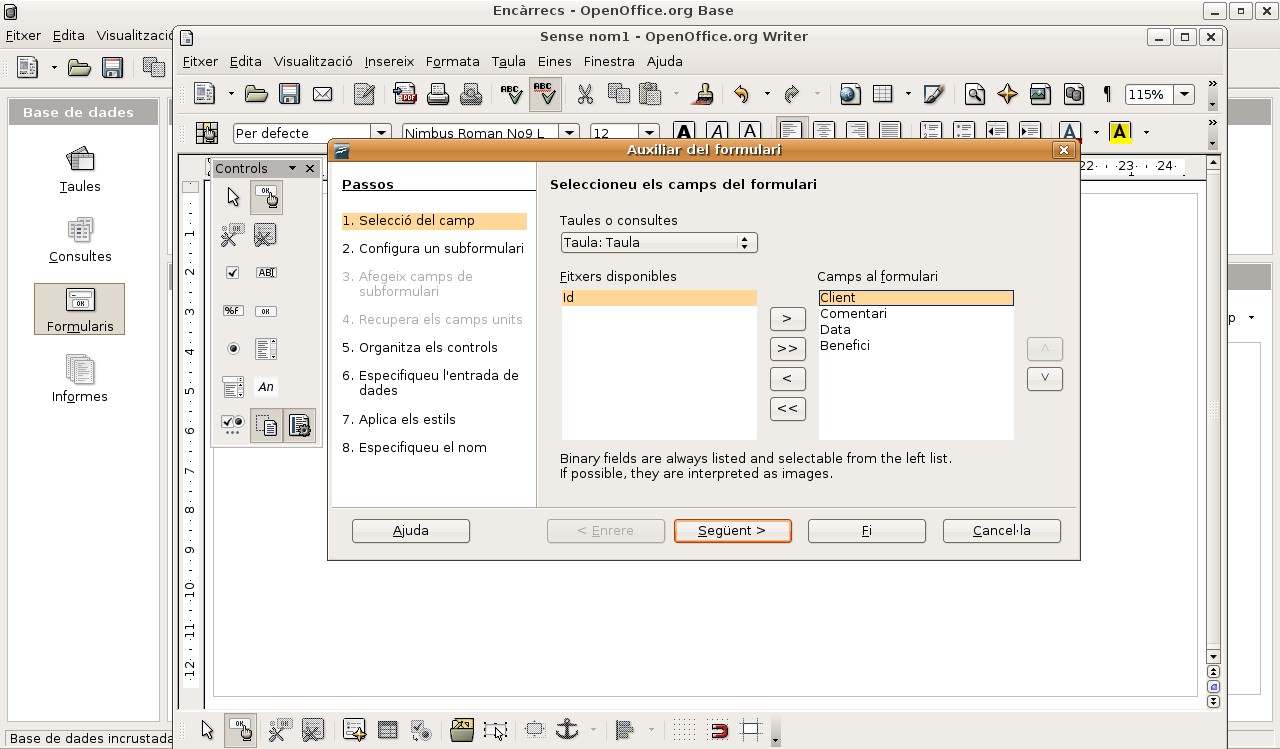Select the Text Box control tool
Image resolution: width=1280 pixels, height=749 pixels.
[x=267, y=272]
